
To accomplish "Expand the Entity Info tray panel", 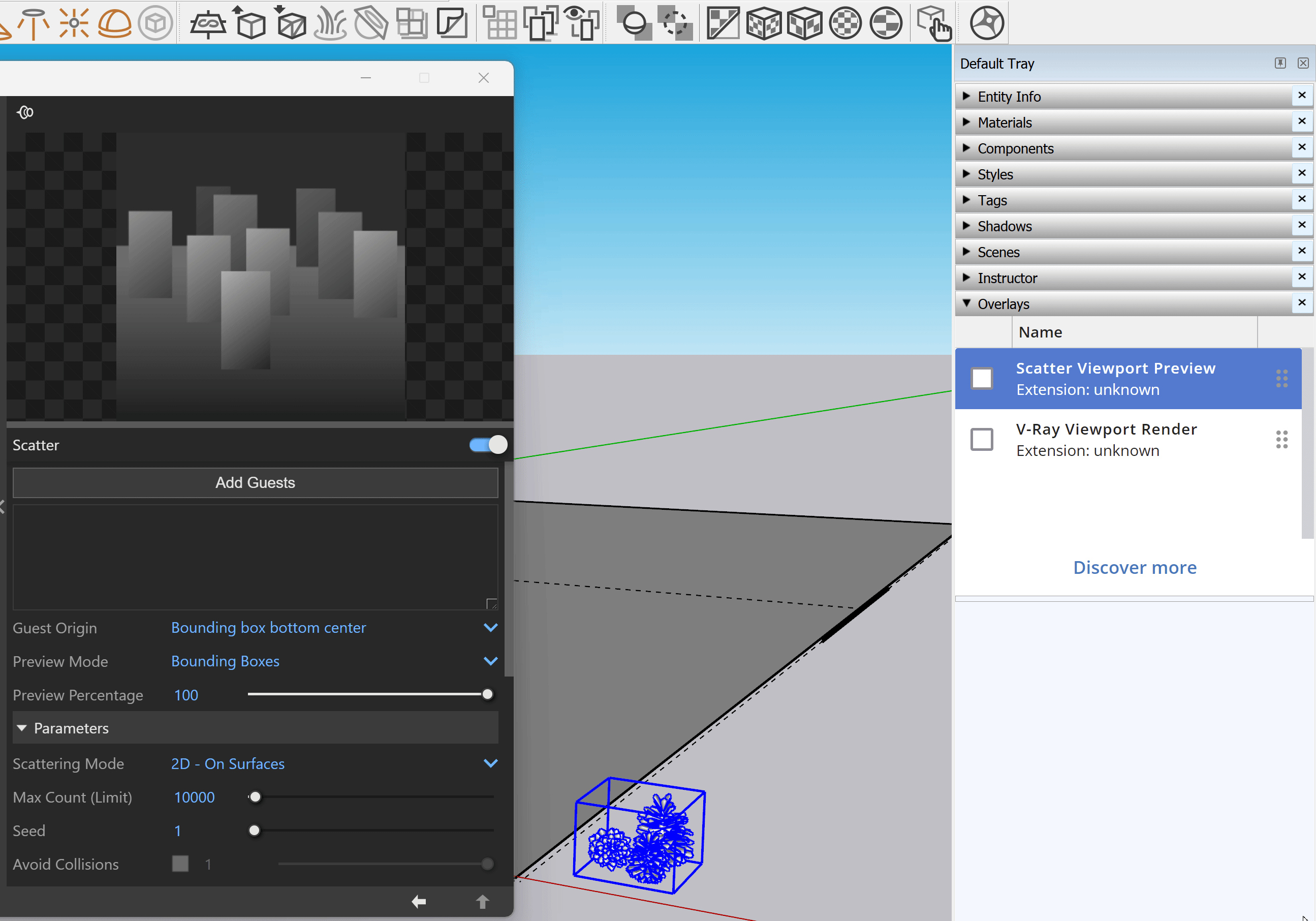I will (1009, 97).
